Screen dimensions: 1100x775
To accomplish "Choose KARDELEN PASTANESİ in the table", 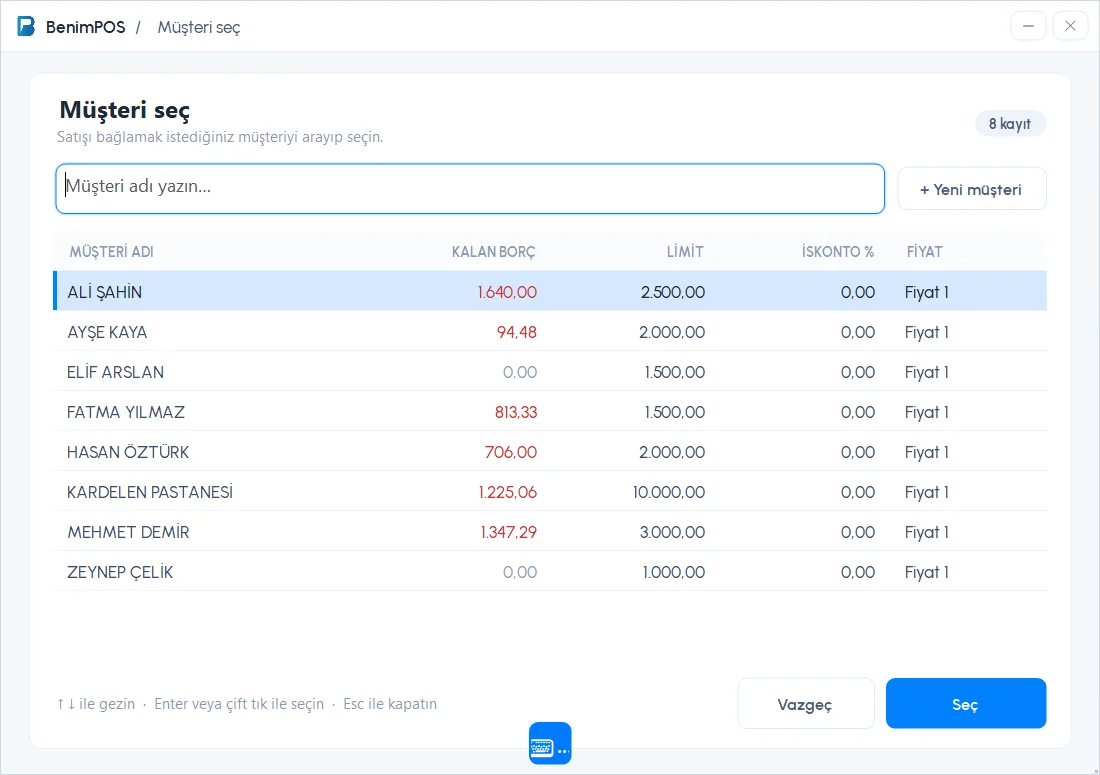I will pyautogui.click(x=551, y=491).
